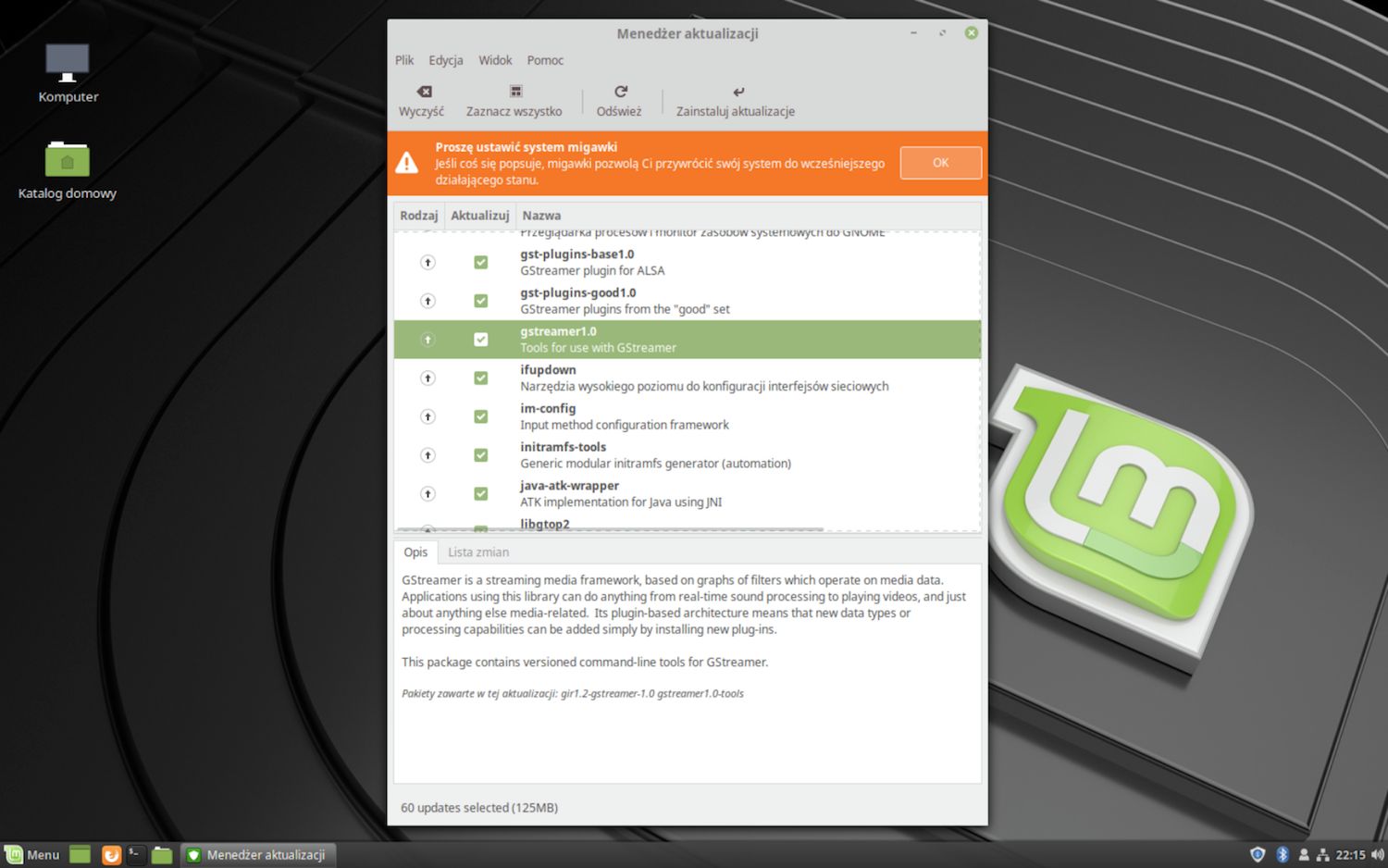The image size is (1388, 868).
Task: Click the 'Pakiety zawarte w tej aktualizacji' line
Action: pos(572,694)
